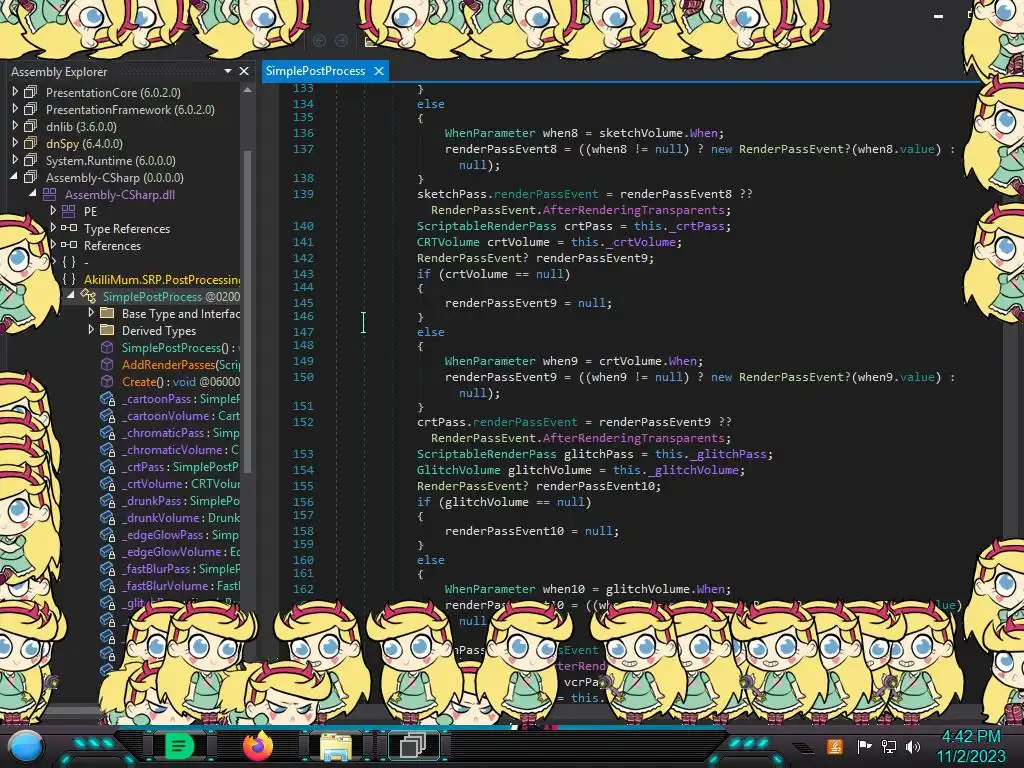
Task: Click the System.Runtime assembly icon
Action: (x=30, y=160)
